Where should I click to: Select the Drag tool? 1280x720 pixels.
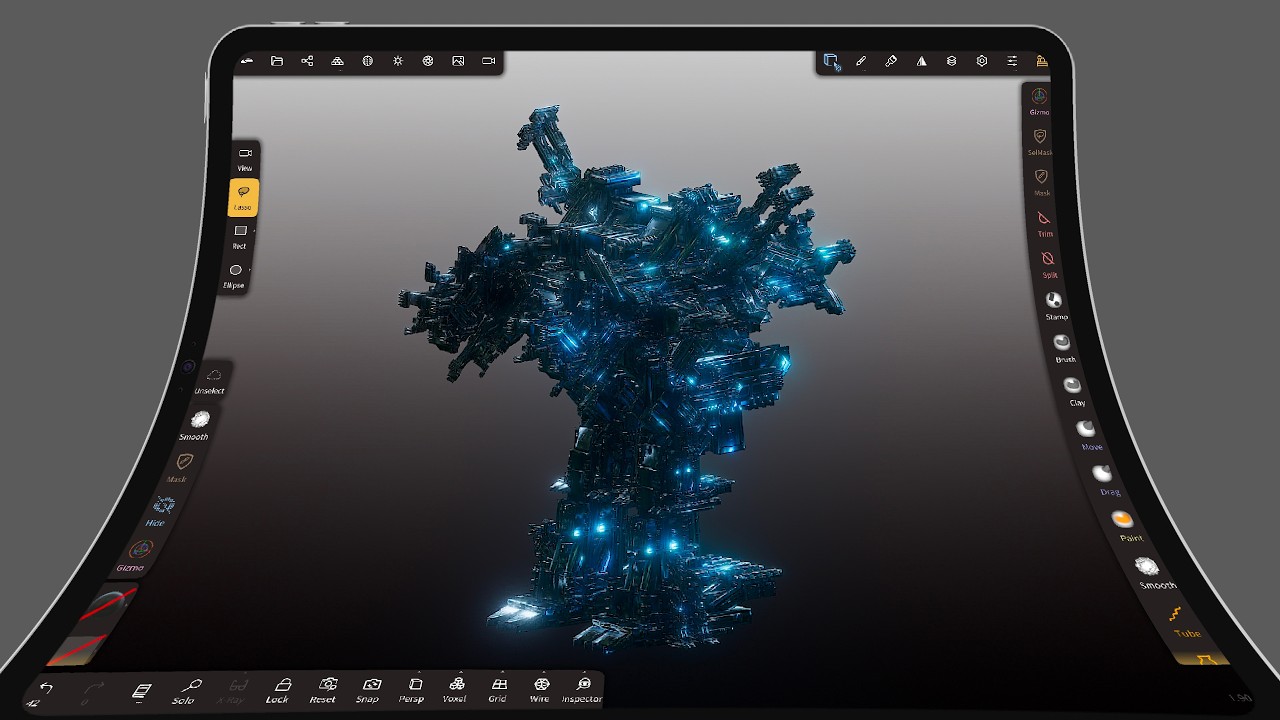(x=1105, y=479)
